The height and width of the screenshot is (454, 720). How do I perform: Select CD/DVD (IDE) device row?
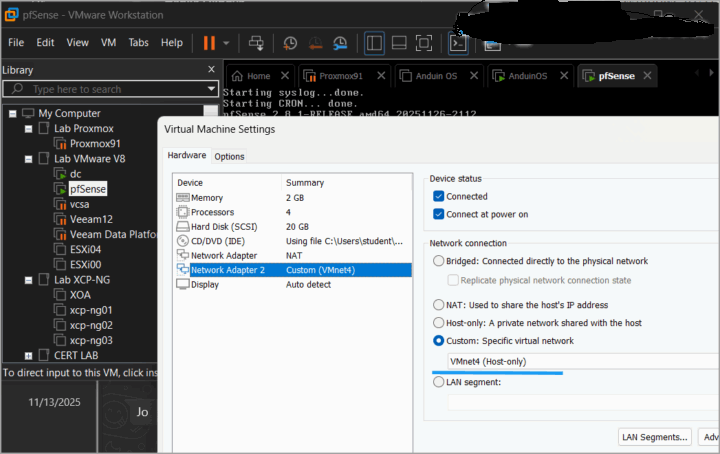click(292, 241)
